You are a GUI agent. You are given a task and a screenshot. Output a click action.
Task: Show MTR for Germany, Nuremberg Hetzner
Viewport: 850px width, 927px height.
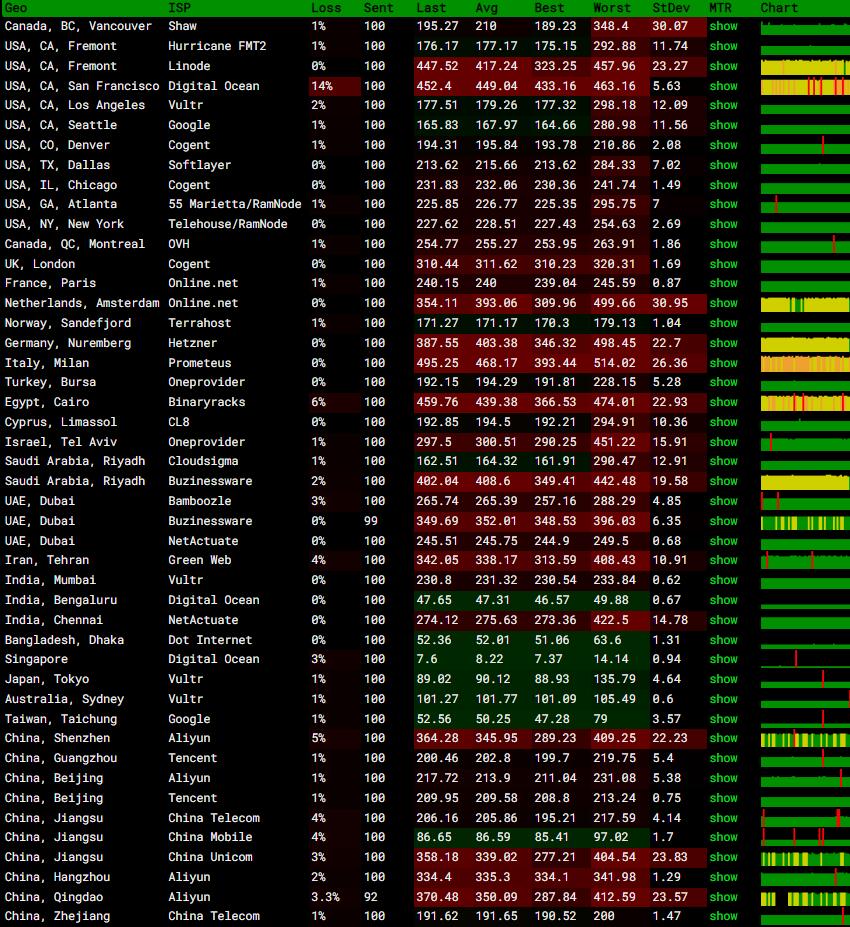[x=724, y=343]
